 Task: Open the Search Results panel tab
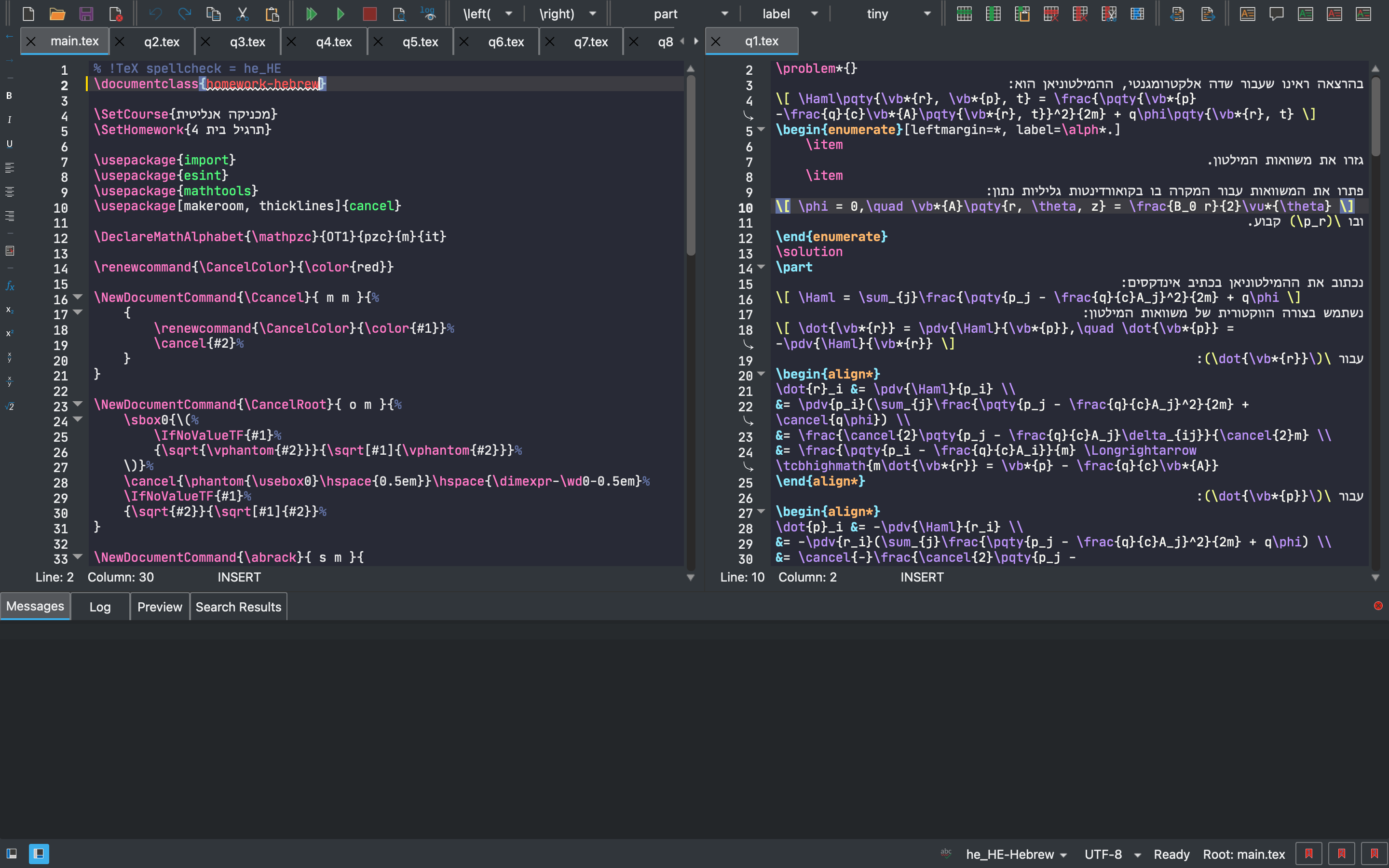(x=238, y=607)
